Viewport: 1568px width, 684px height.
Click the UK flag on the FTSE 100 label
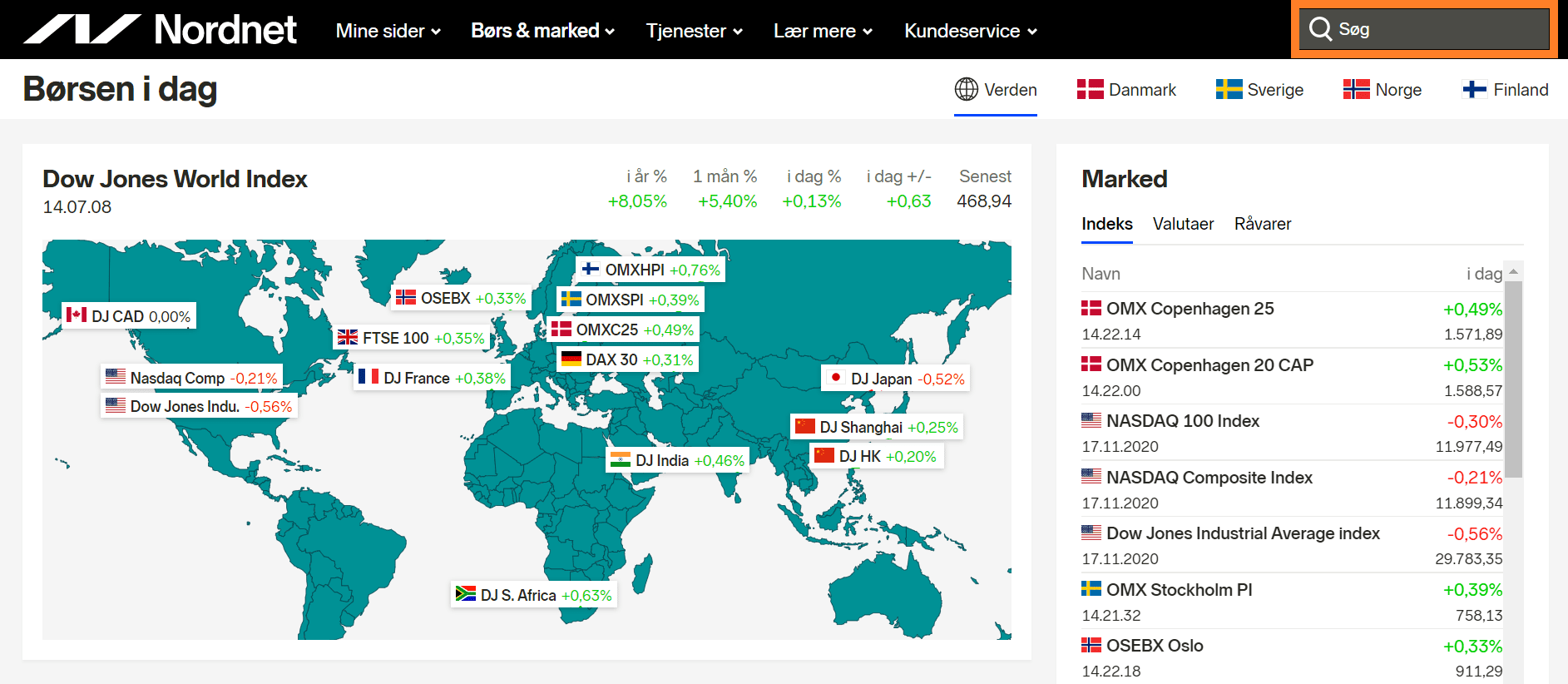348,337
